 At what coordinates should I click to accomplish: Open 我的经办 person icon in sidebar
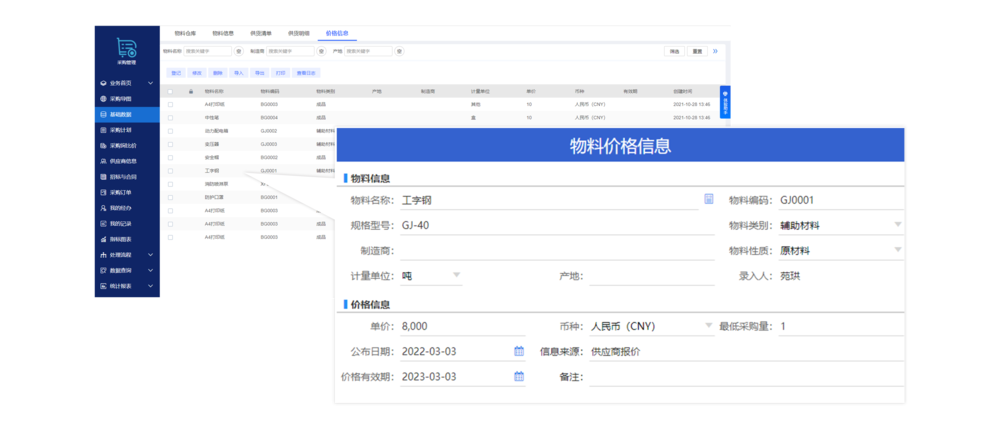(x=103, y=208)
